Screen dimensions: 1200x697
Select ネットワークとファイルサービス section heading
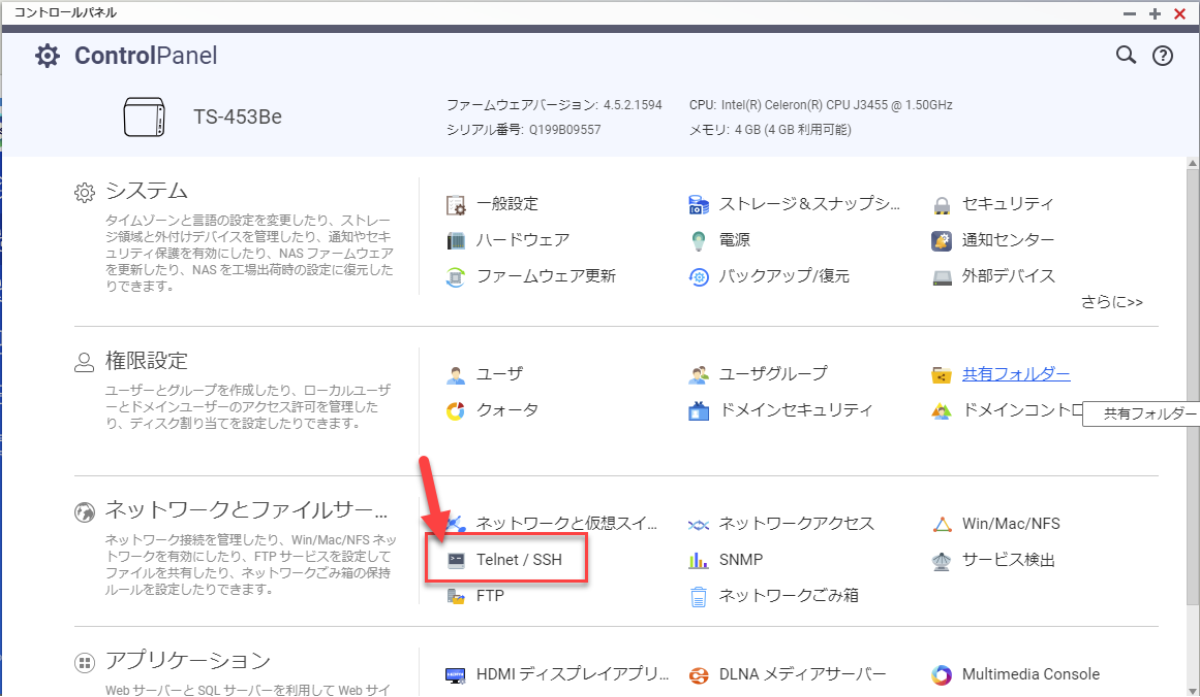pos(246,510)
